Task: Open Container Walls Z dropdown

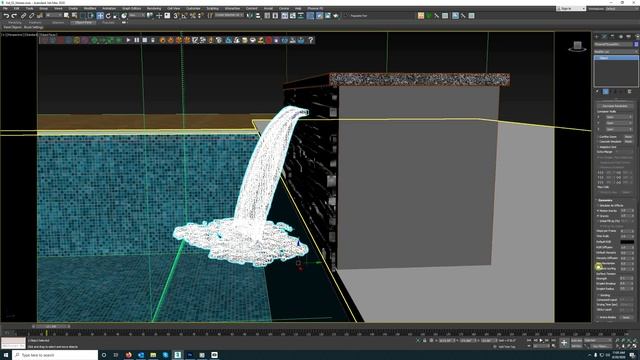Action: [619, 129]
